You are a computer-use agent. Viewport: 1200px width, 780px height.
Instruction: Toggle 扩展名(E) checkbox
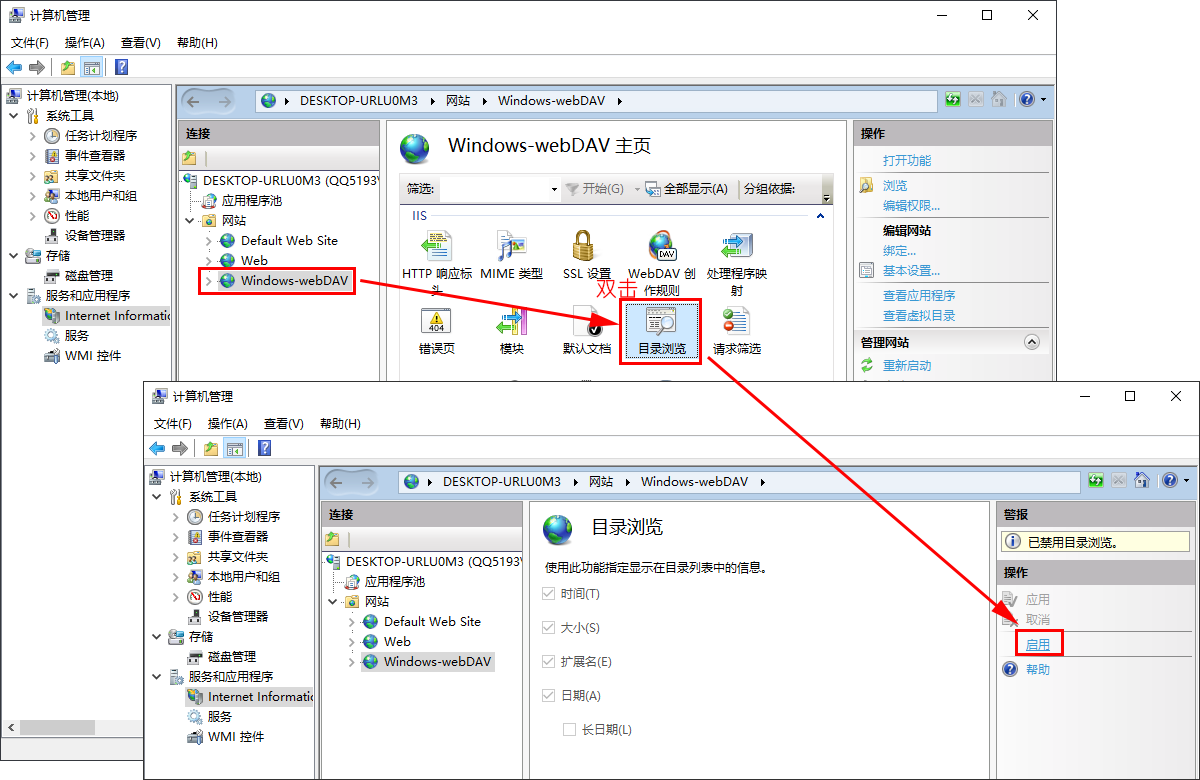(548, 661)
